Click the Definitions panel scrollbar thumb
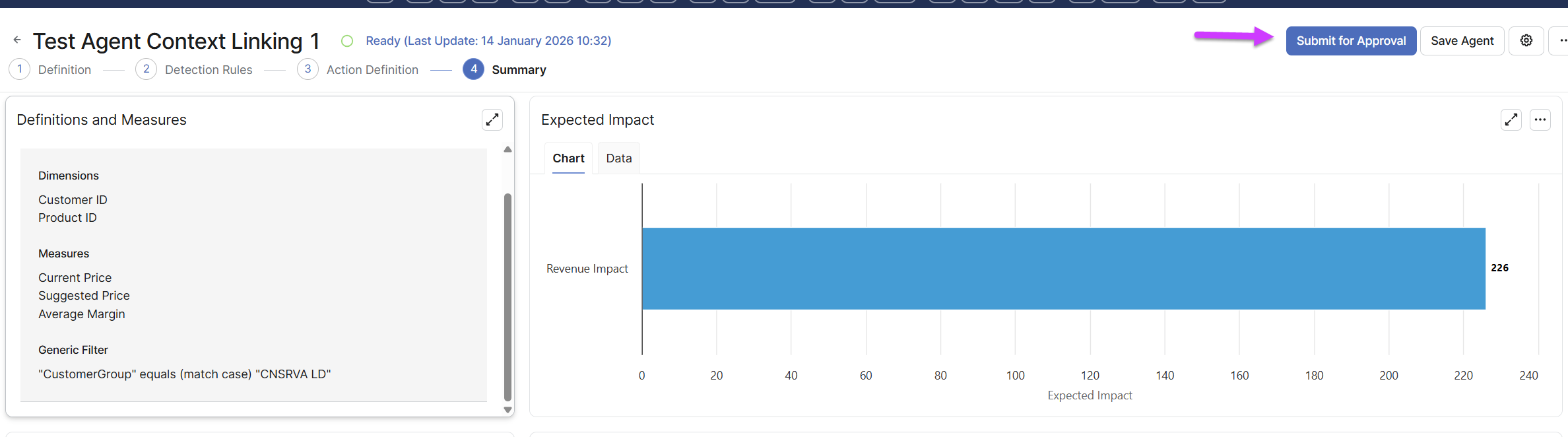The width and height of the screenshot is (1568, 437). [x=507, y=297]
